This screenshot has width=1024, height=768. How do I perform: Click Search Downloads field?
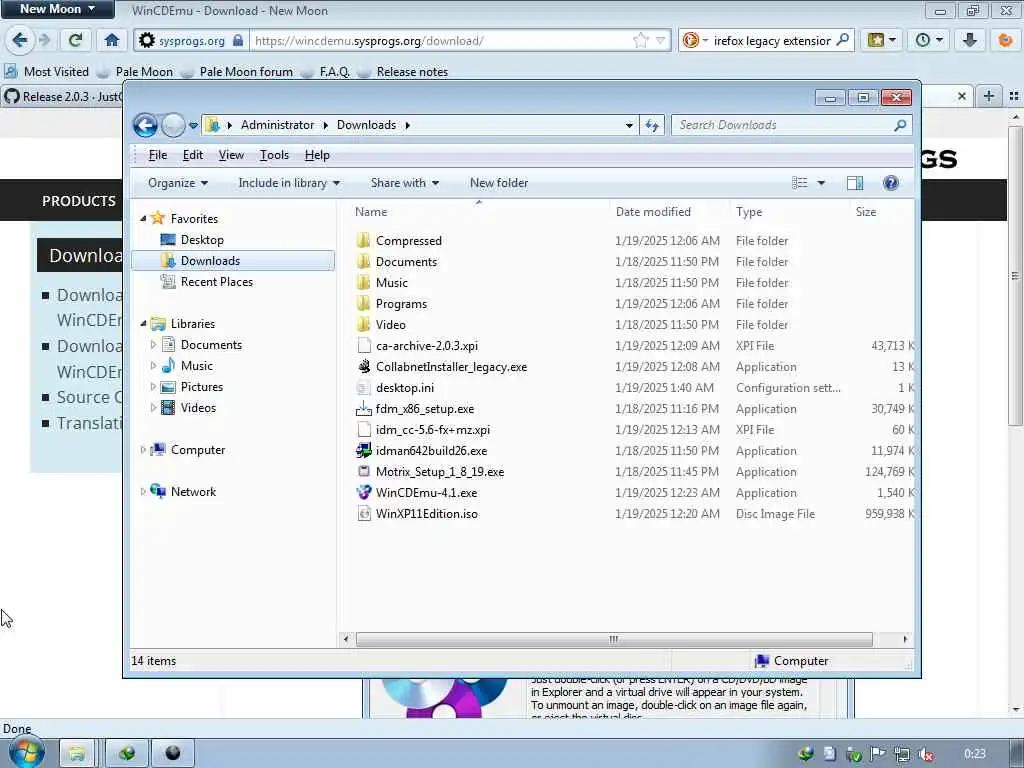(x=784, y=125)
